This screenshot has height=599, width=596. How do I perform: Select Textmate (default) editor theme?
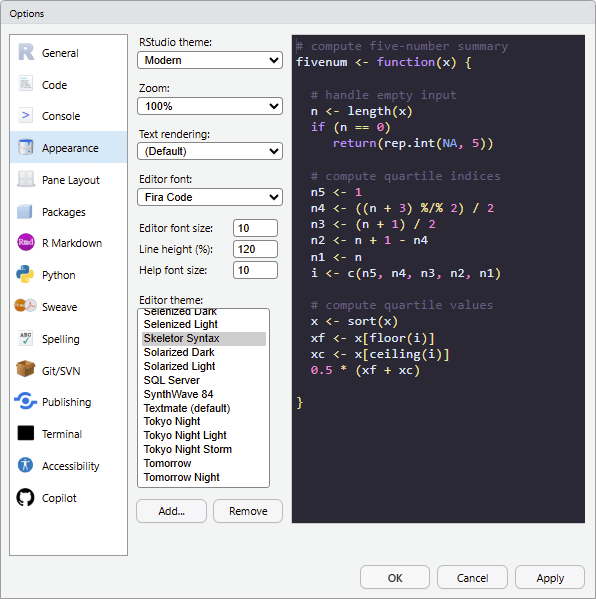204,408
